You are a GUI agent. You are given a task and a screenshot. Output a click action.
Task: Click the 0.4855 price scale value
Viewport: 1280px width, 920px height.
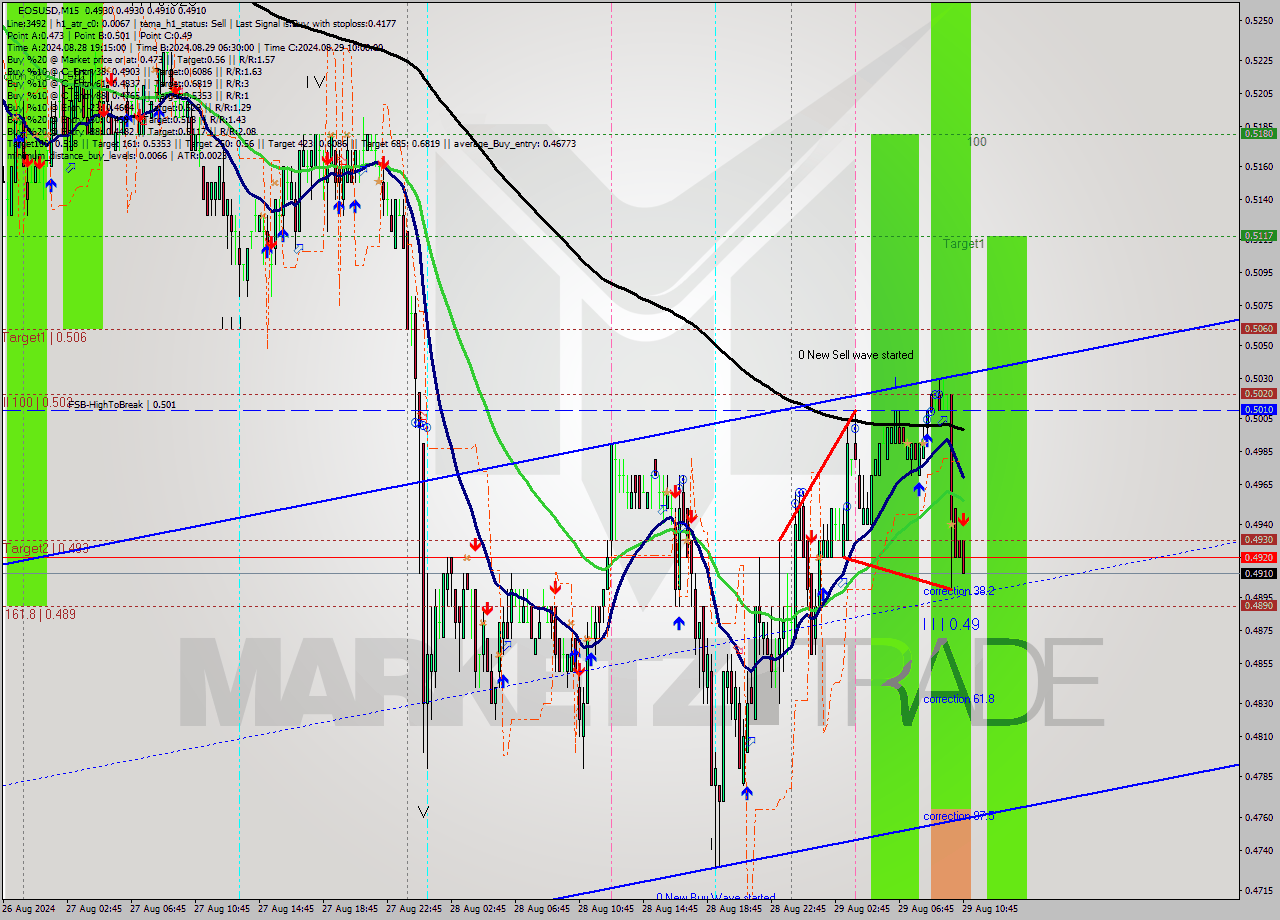(1258, 663)
